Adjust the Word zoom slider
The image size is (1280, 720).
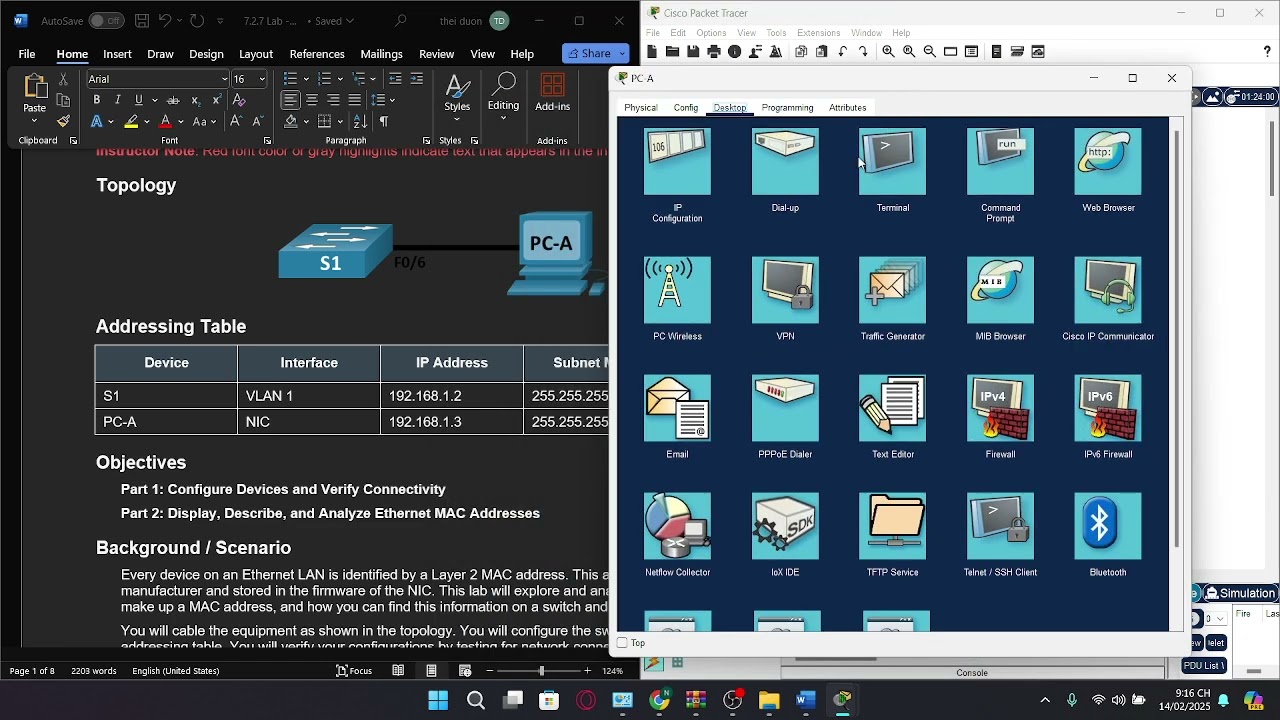[541, 671]
